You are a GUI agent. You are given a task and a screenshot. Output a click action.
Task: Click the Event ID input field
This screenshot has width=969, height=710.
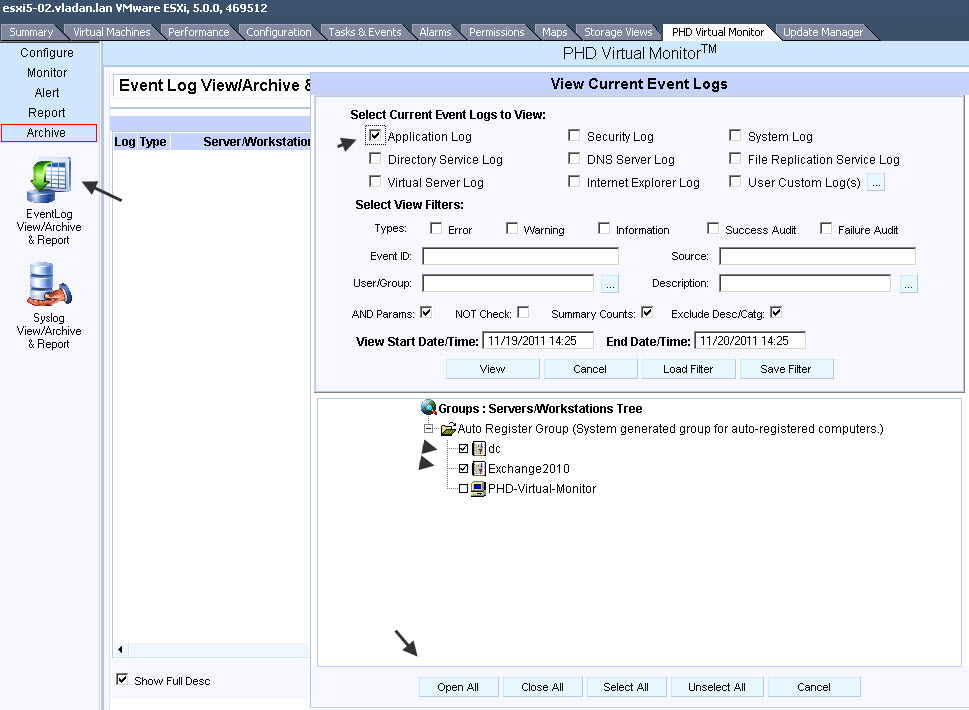(x=520, y=256)
